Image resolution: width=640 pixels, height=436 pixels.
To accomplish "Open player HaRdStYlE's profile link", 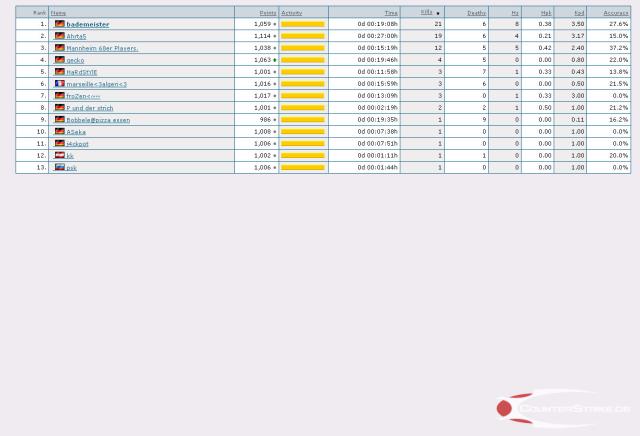I will (82, 72).
